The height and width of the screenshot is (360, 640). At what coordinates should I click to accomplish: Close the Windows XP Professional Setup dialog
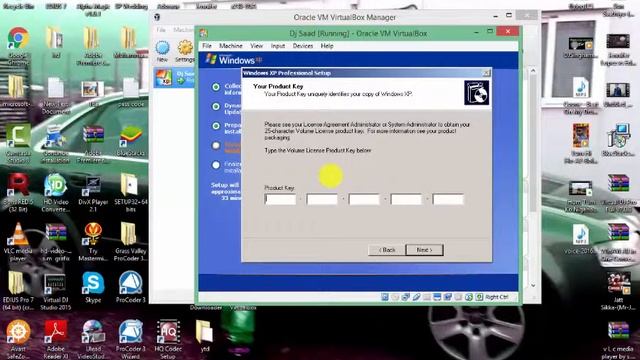(486, 73)
